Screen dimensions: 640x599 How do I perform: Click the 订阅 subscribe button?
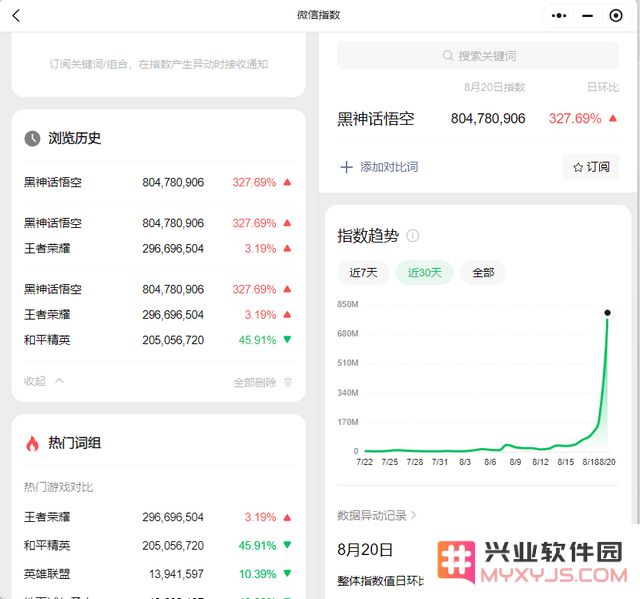pyautogui.click(x=591, y=167)
